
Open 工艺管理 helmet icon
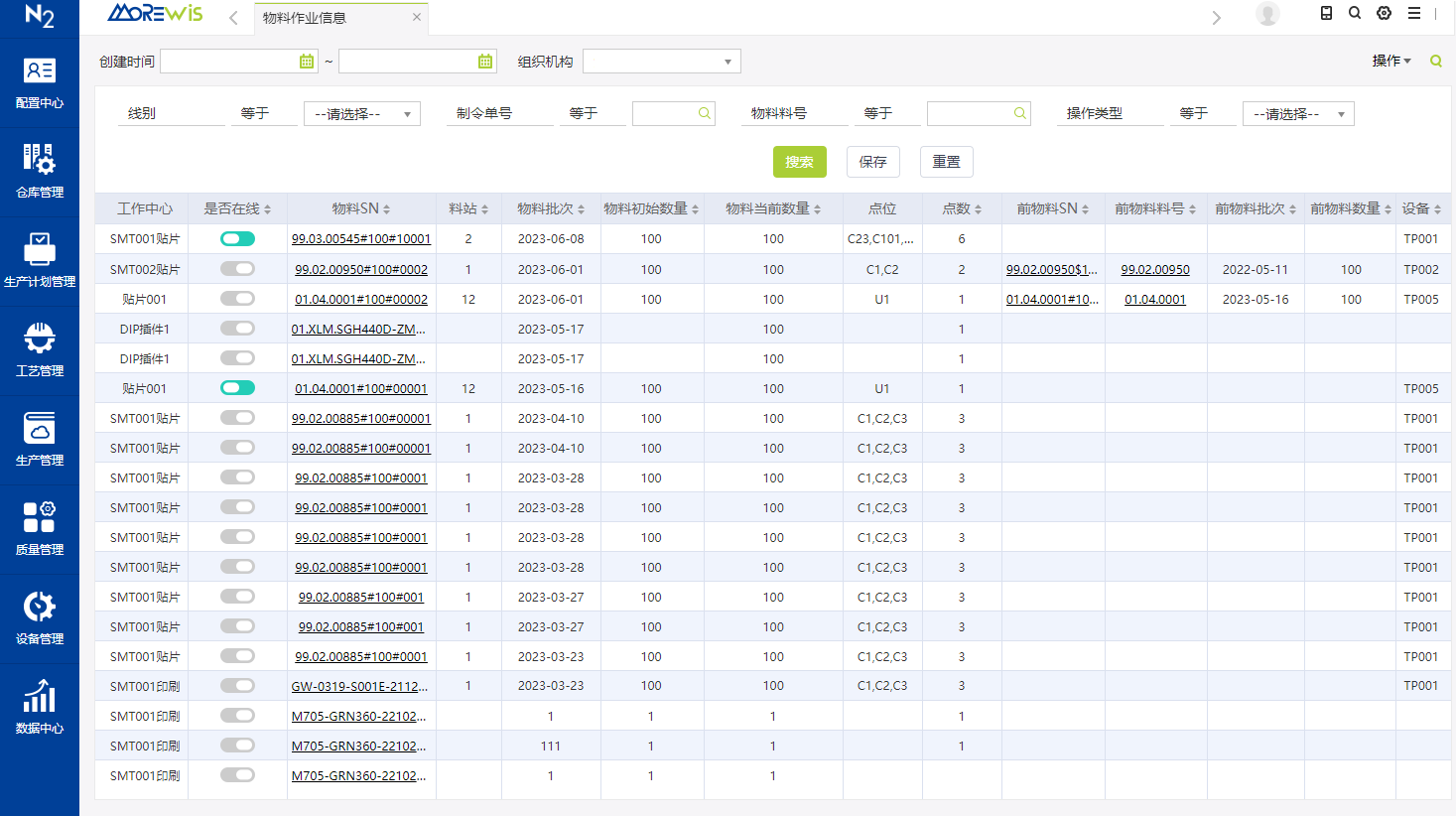[40, 349]
